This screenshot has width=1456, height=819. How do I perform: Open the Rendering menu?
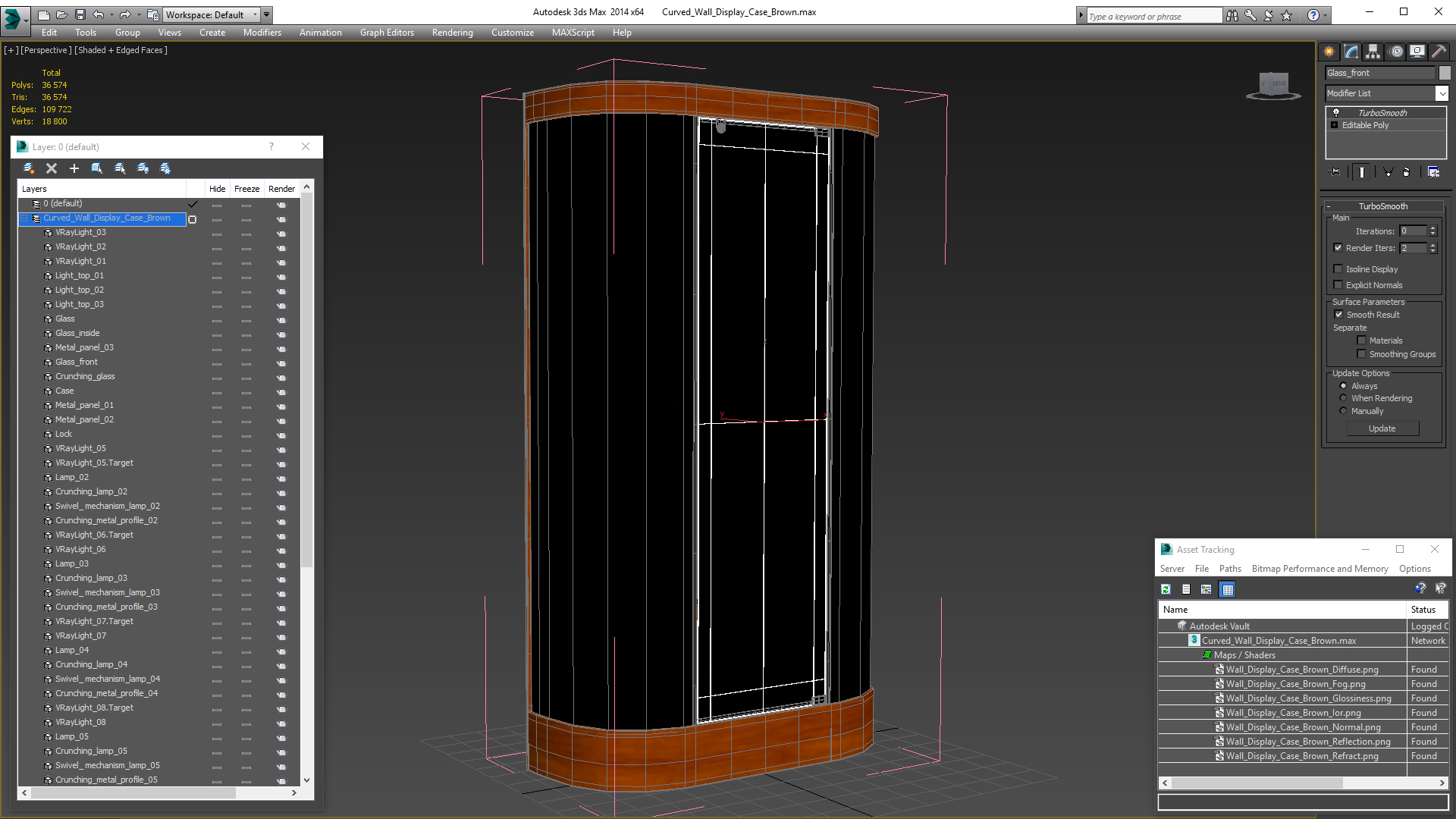[452, 33]
